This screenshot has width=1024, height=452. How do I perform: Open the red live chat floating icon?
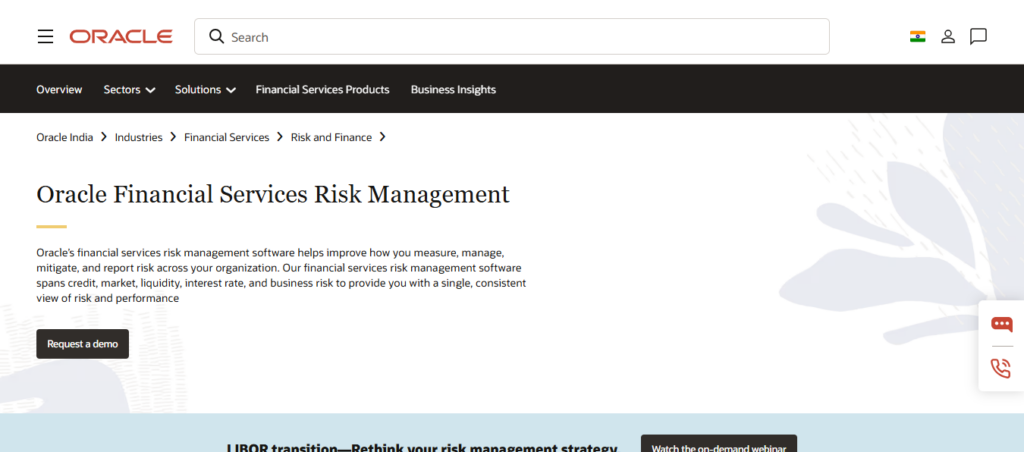pyautogui.click(x=1001, y=324)
